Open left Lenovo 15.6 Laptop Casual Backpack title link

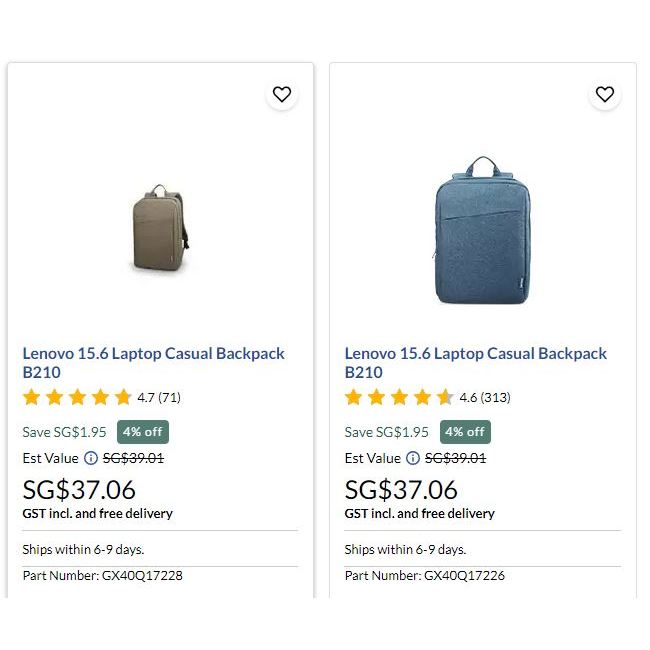[x=153, y=362]
